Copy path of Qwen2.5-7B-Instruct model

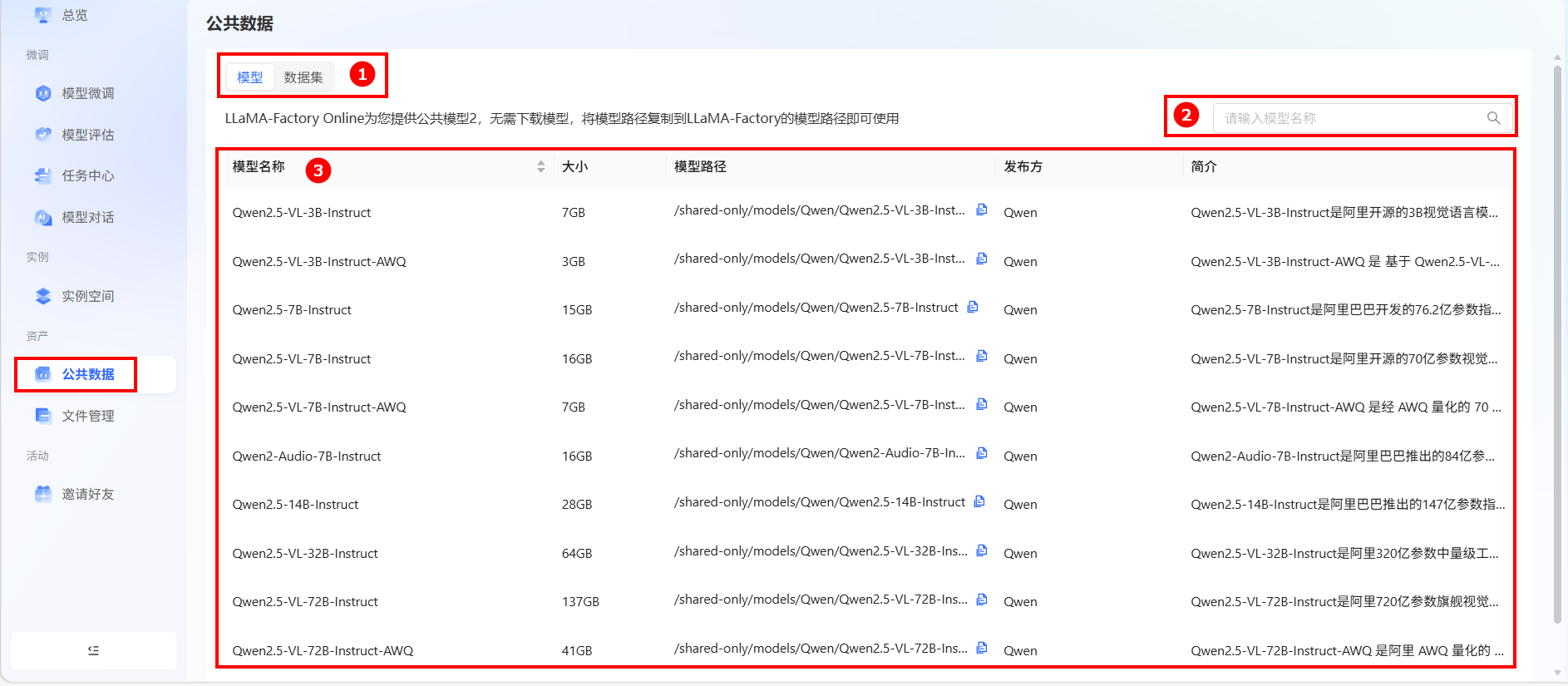[973, 307]
